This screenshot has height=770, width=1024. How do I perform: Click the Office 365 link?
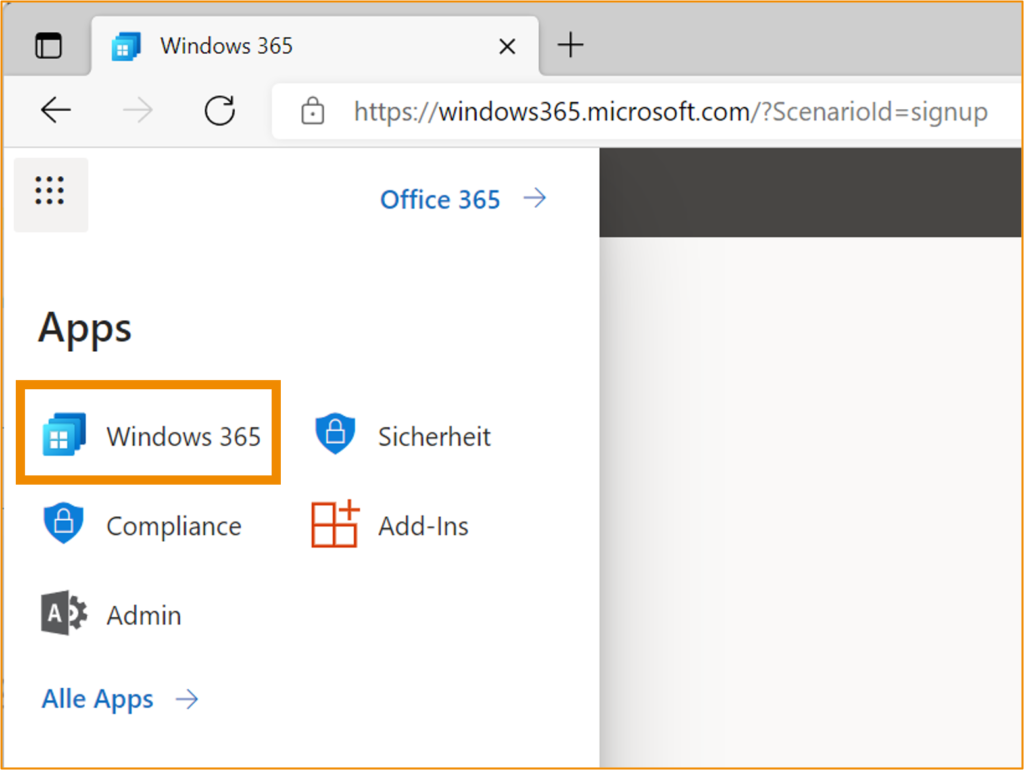click(440, 199)
